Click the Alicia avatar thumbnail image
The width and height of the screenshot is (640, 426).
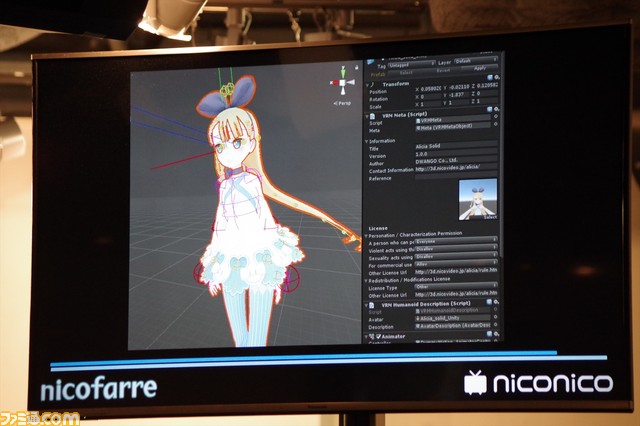pyautogui.click(x=478, y=199)
